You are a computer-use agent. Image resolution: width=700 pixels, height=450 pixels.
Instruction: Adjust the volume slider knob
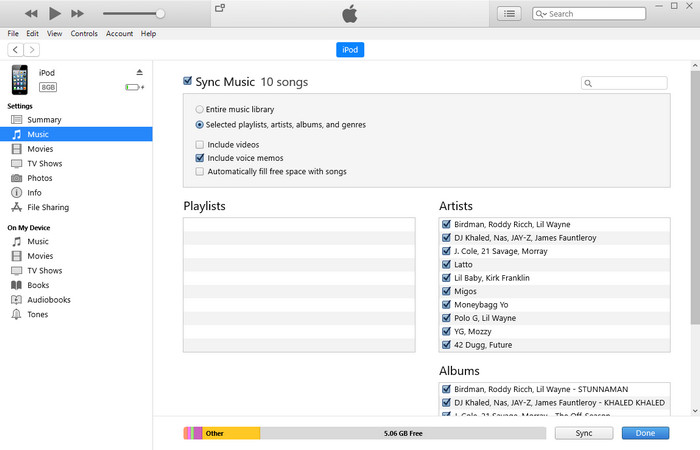[x=160, y=14]
